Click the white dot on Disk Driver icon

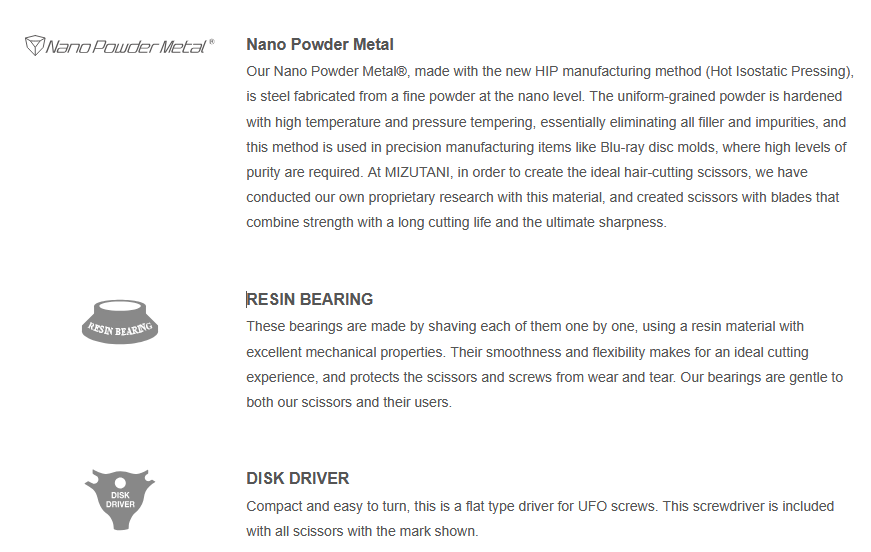point(121,483)
